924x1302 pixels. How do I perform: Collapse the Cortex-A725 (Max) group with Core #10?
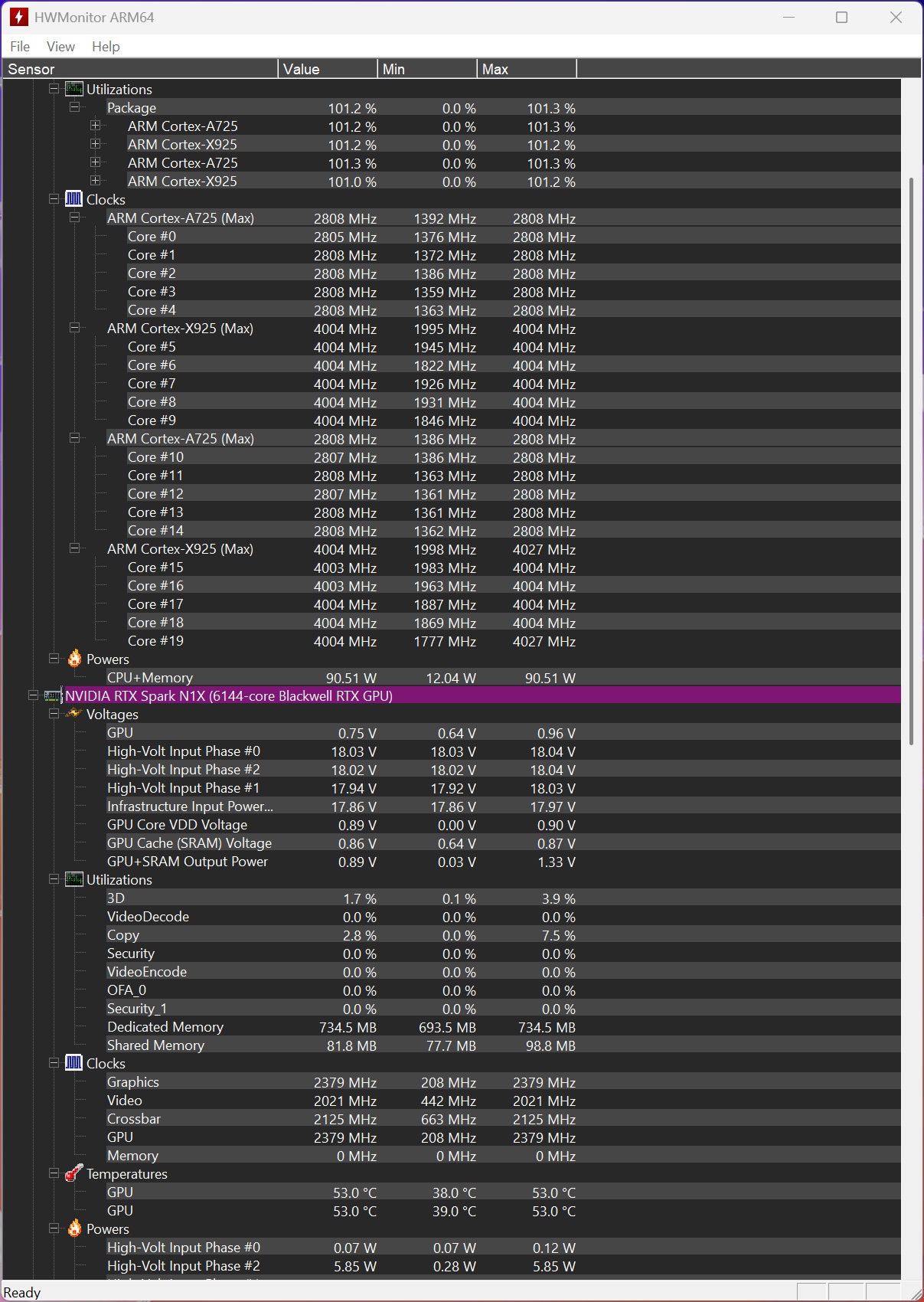(x=74, y=438)
